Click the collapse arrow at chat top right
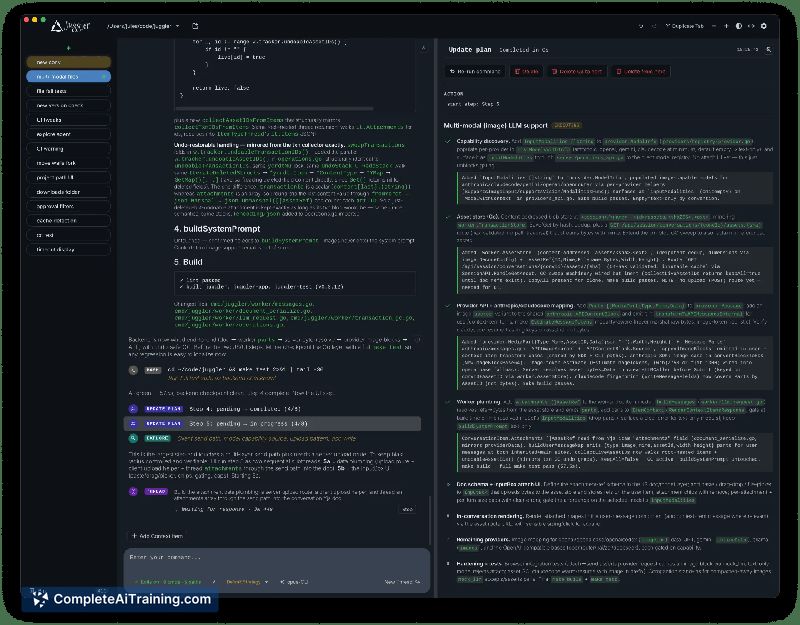Viewport: 800px width, 625px height. click(423, 48)
